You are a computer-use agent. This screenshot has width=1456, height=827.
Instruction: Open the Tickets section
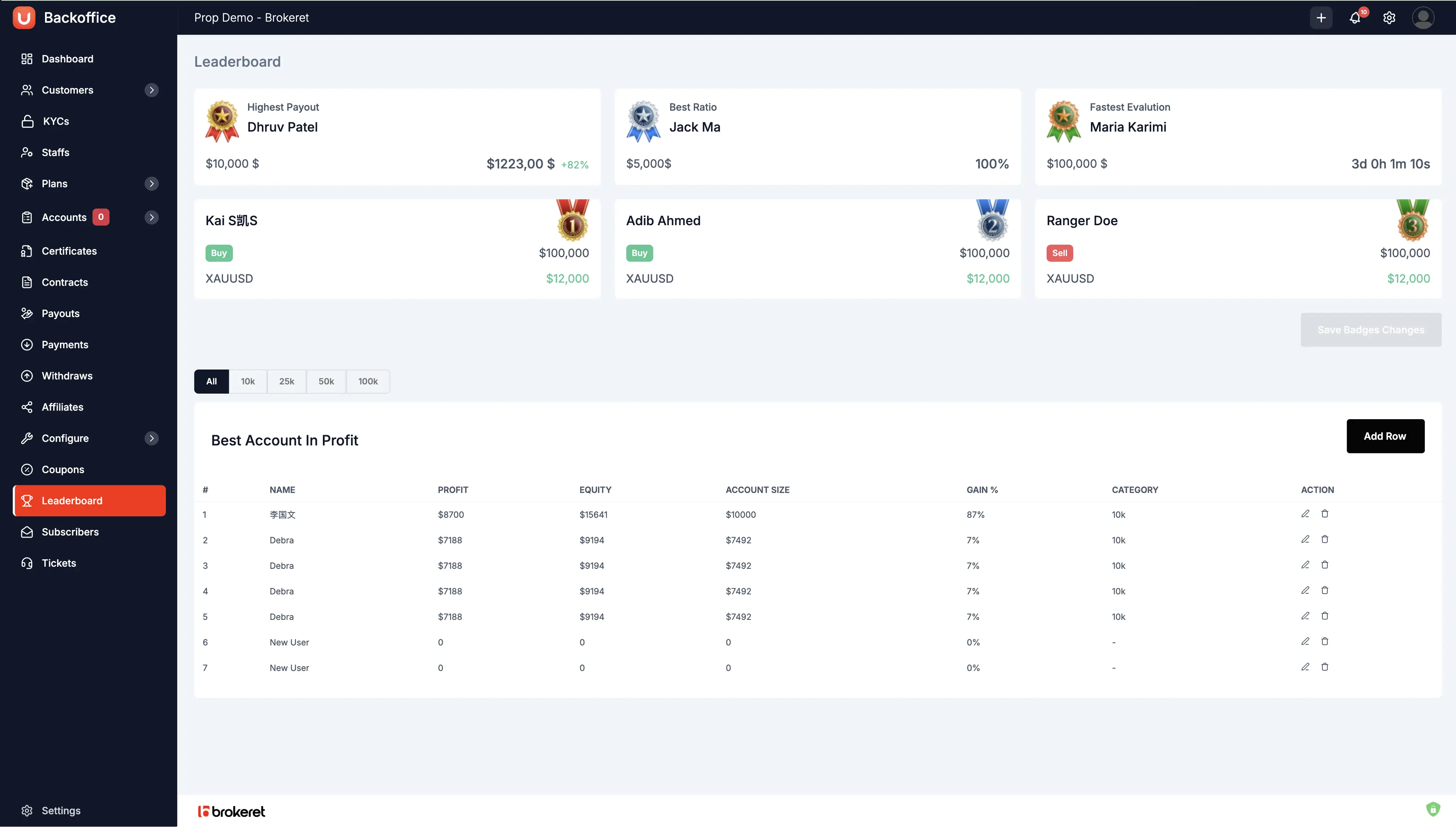click(58, 563)
